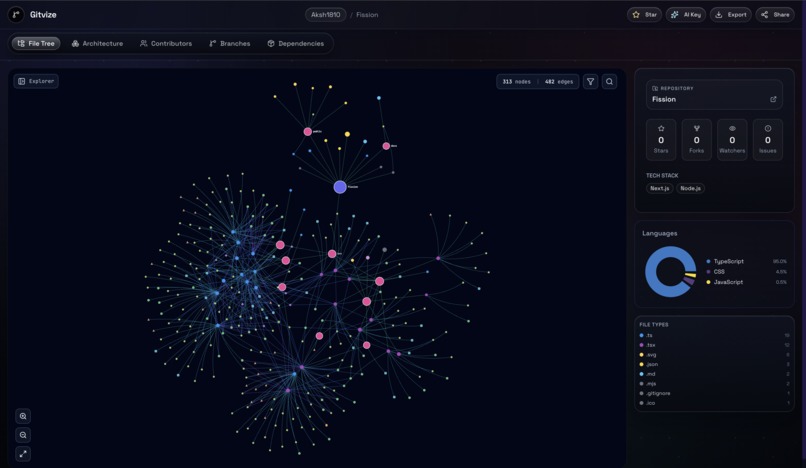Open the Contributors tab

(166, 44)
